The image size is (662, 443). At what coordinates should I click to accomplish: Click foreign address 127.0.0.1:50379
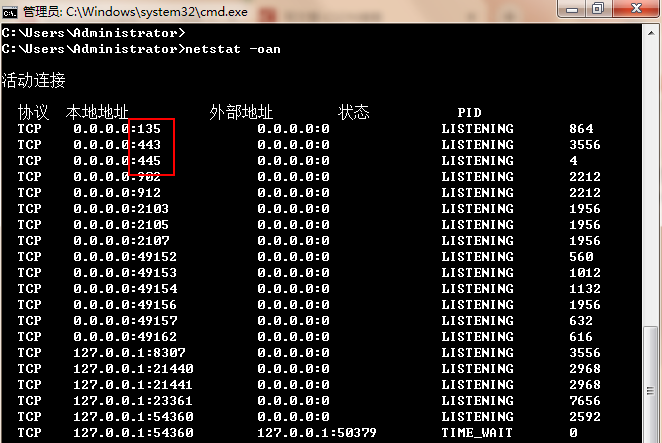[x=317, y=433]
